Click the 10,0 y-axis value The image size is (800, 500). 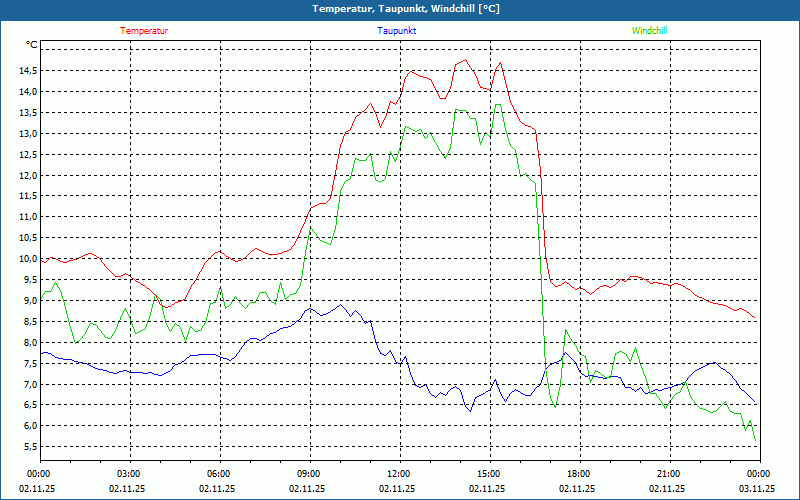click(26, 259)
